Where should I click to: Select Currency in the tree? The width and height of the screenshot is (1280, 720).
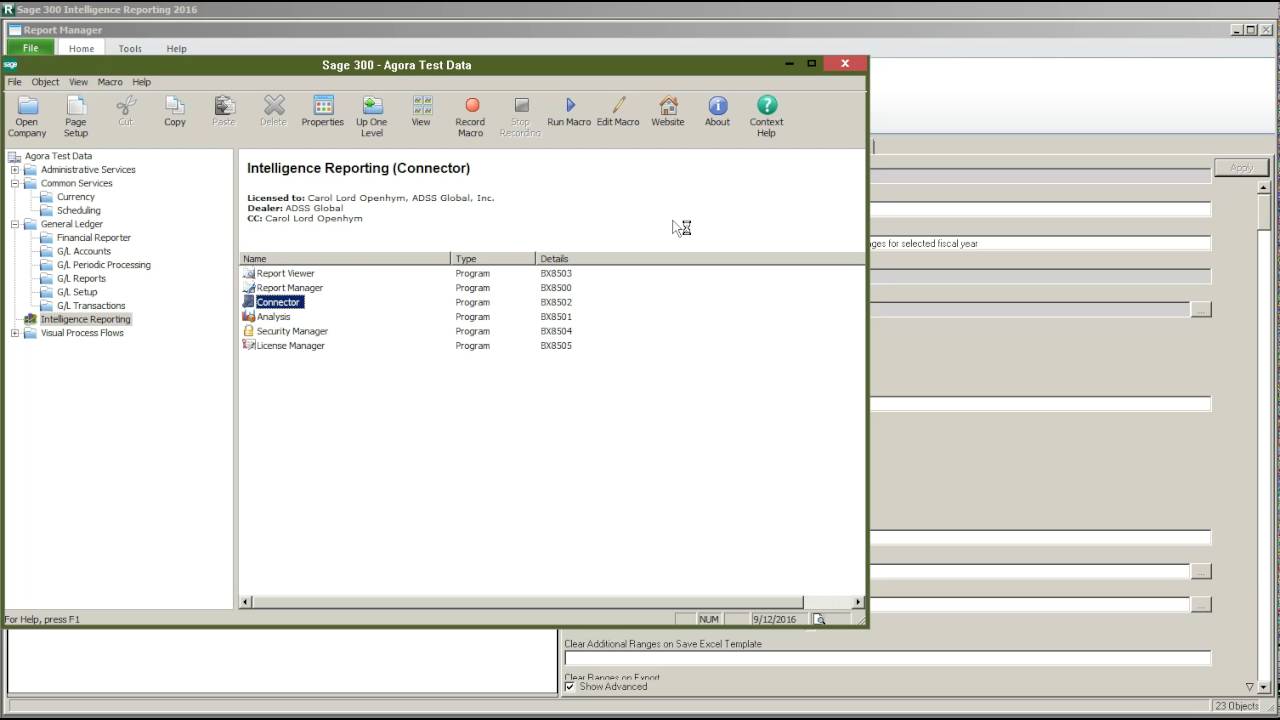[76, 197]
